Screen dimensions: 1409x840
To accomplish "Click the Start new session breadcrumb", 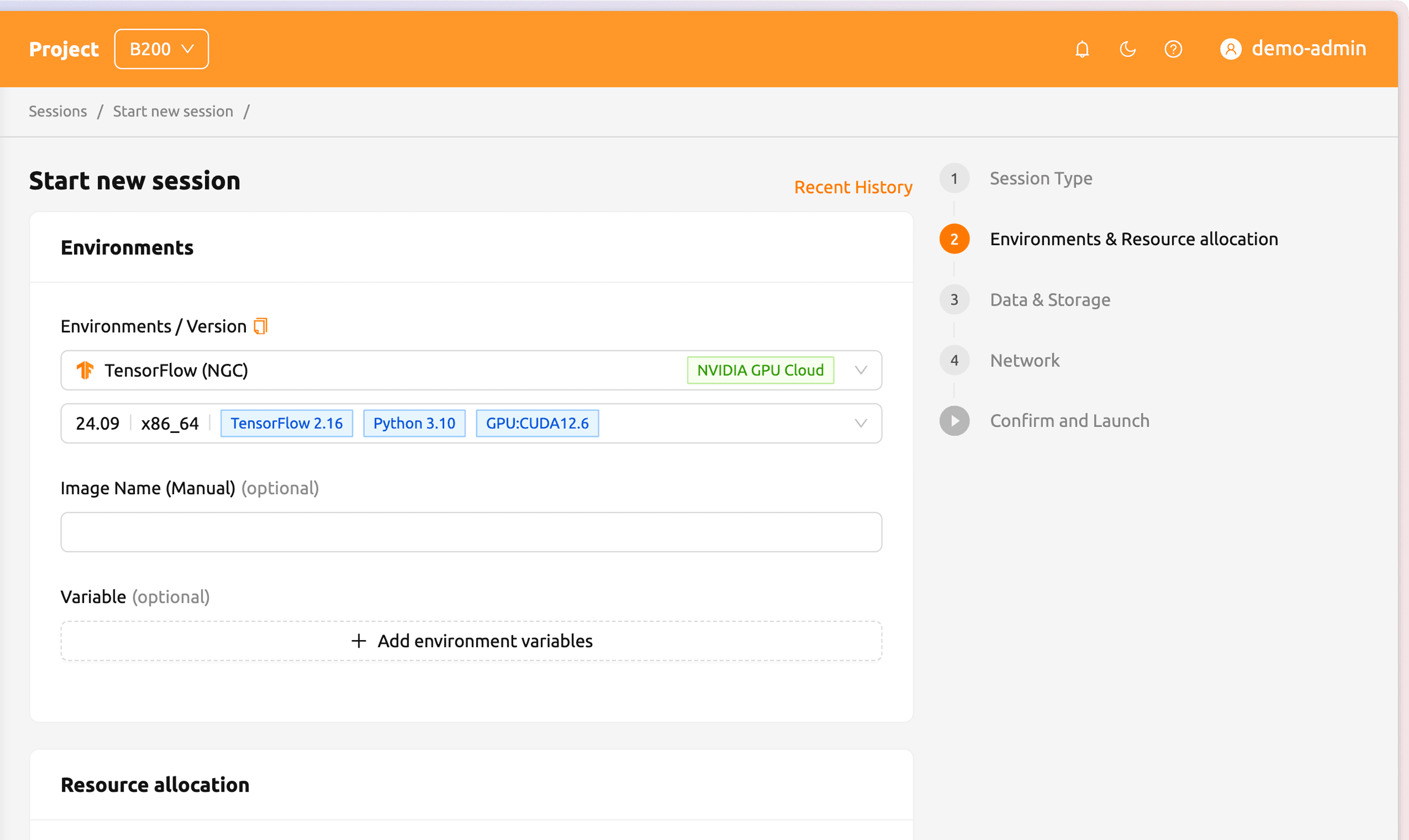I will [x=173, y=111].
